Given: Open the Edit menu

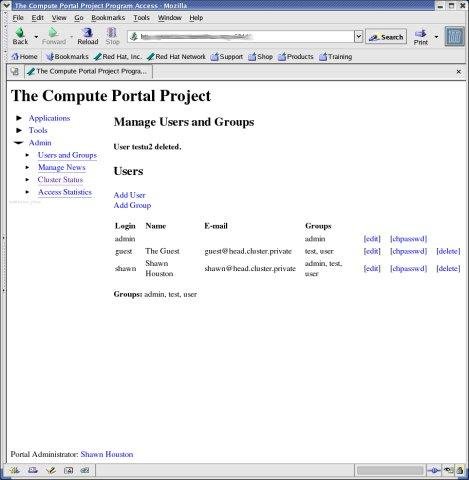Looking at the screenshot, I should coord(38,18).
